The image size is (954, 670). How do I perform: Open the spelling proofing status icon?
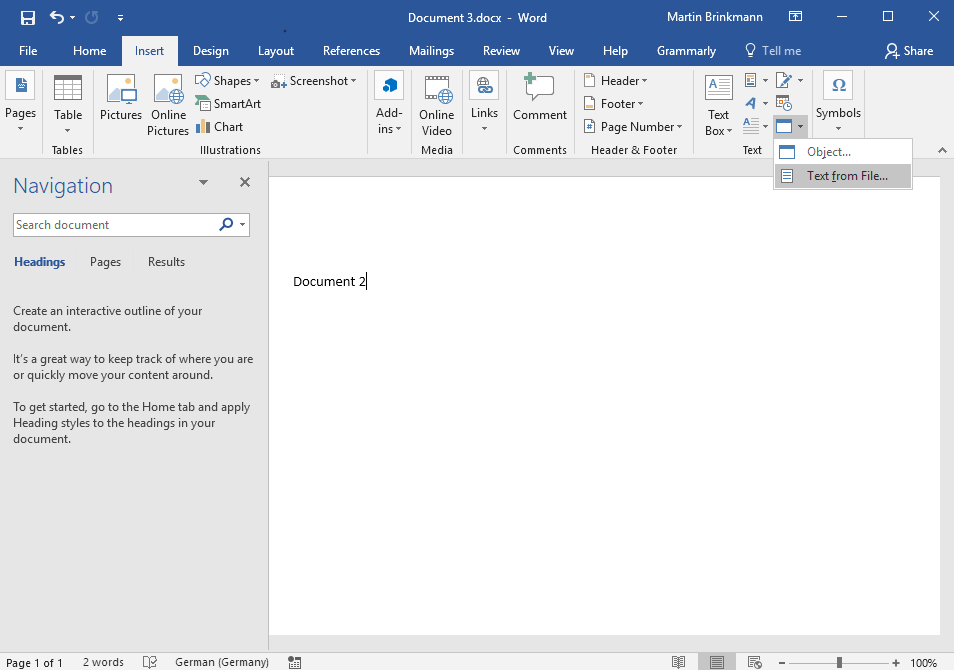(x=150, y=662)
